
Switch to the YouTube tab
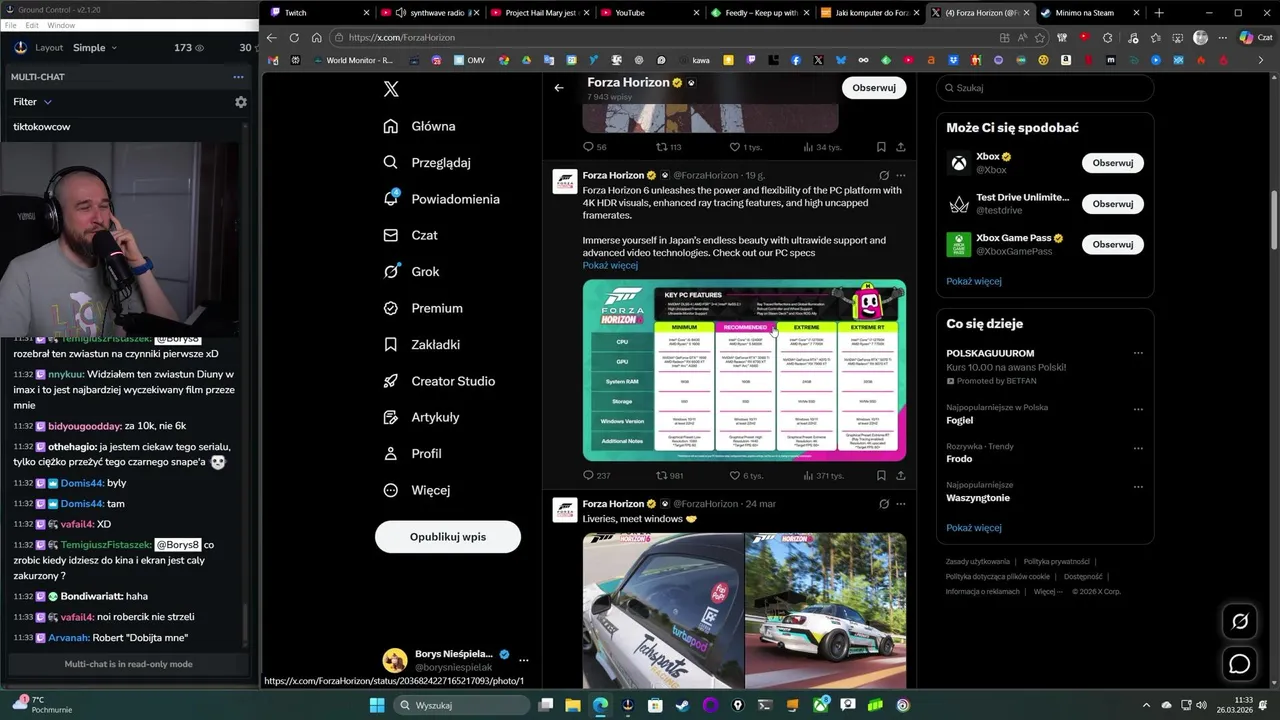tap(650, 13)
